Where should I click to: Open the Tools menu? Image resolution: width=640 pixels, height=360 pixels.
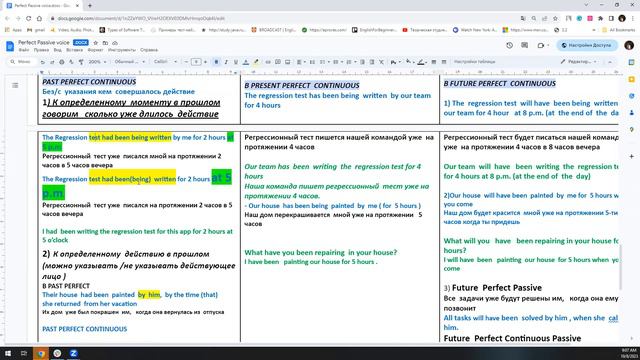[x=122, y=50]
